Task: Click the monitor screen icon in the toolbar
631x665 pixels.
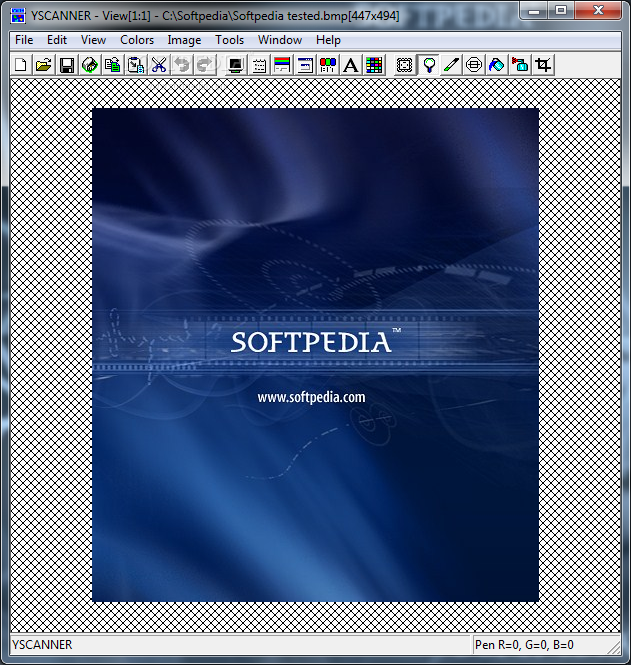Action: tap(236, 65)
